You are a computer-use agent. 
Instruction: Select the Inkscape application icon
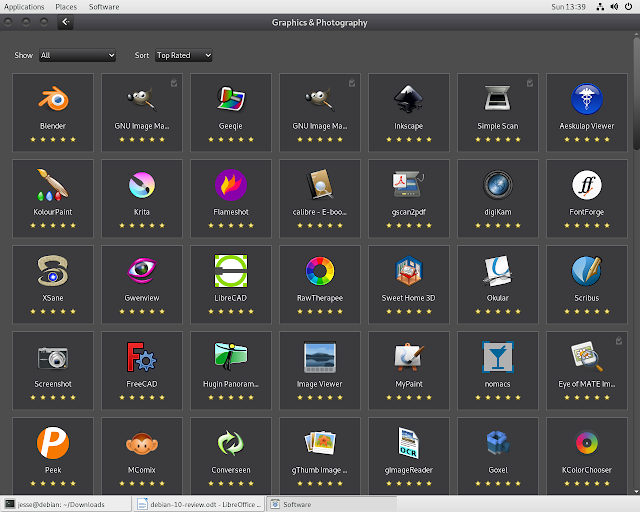pos(408,98)
